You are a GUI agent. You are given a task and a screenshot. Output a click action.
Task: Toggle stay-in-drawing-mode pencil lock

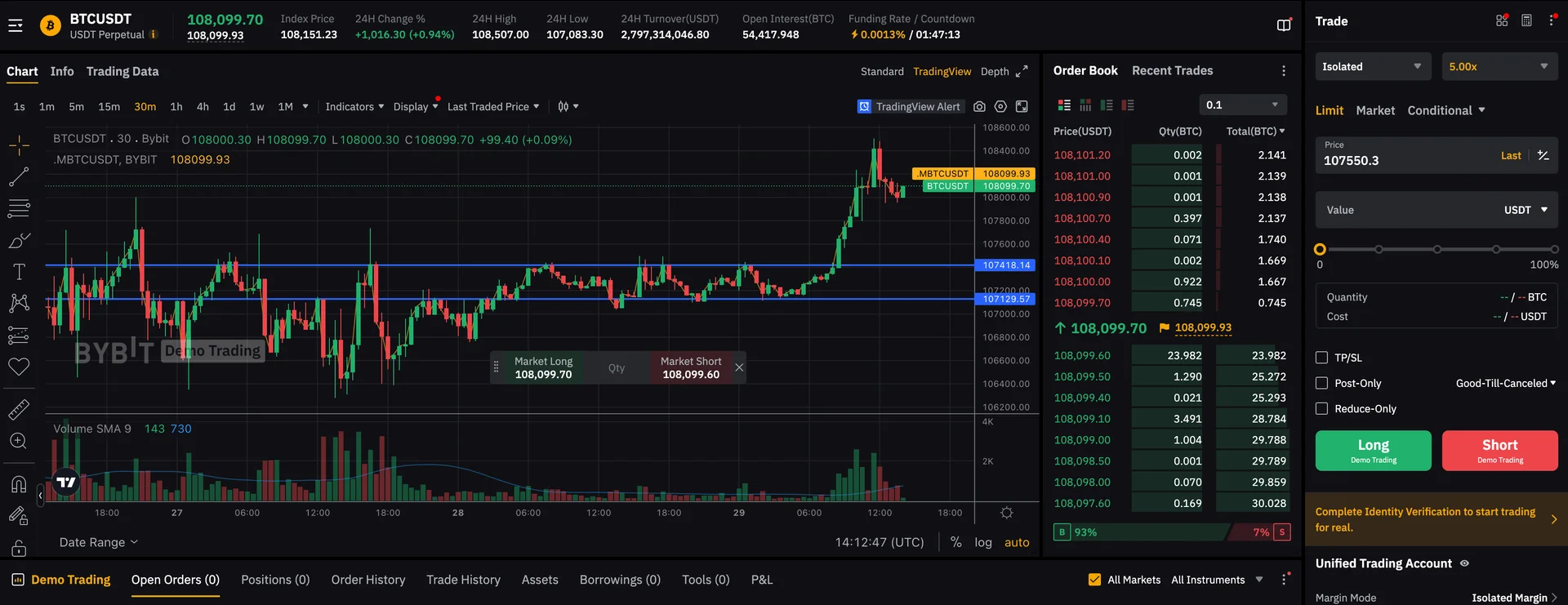click(19, 516)
